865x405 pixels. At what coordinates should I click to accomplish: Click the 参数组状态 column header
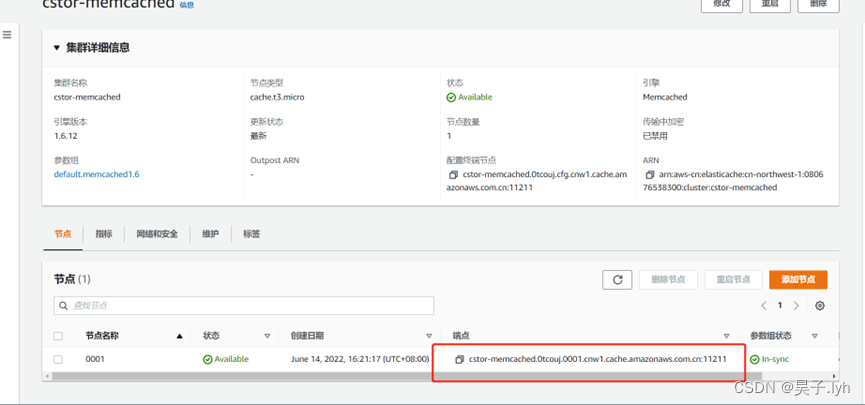771,335
